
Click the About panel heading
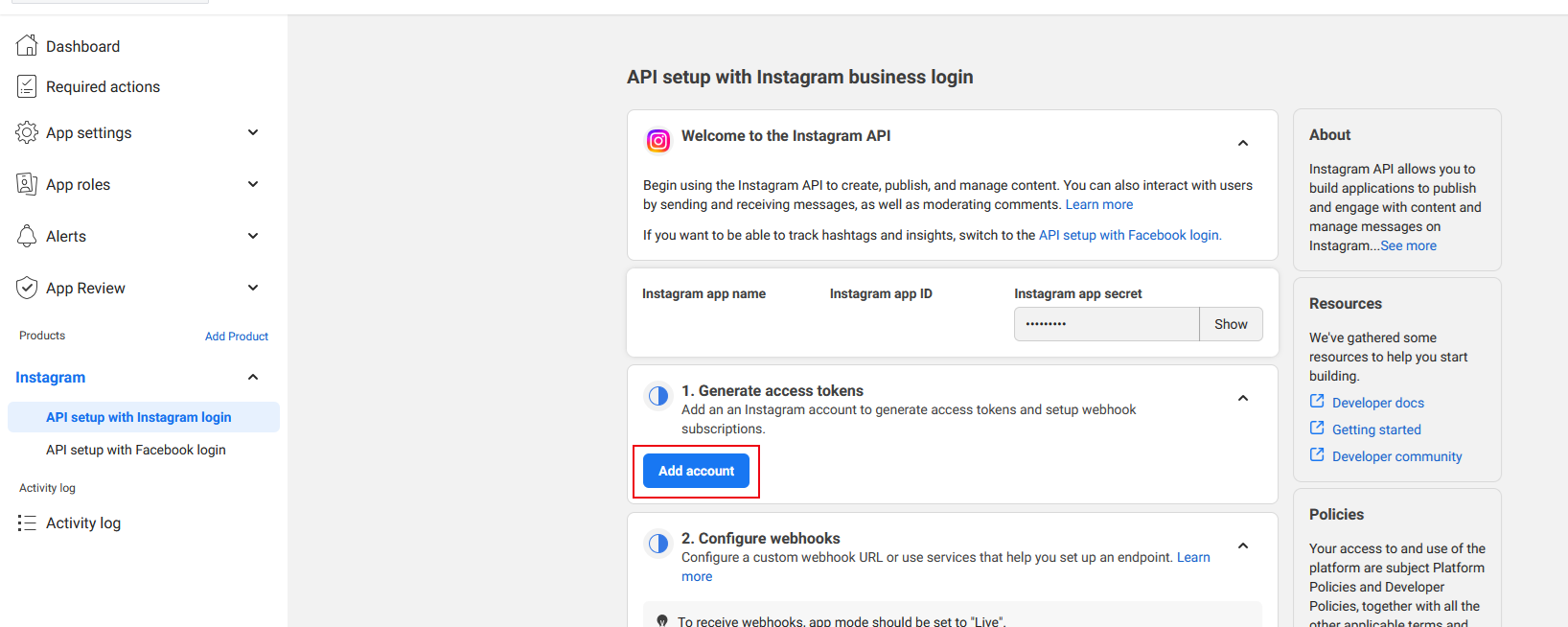click(1329, 134)
